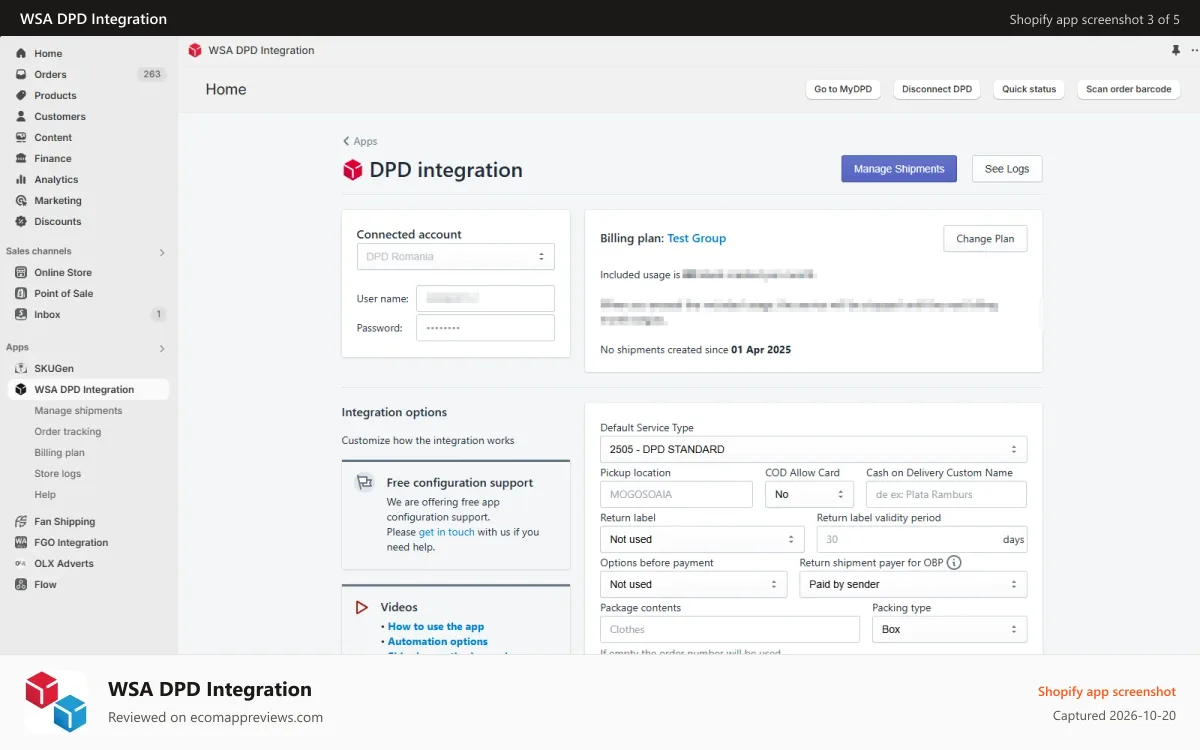Open Help submenu item
The height and width of the screenshot is (750, 1200).
pos(45,494)
